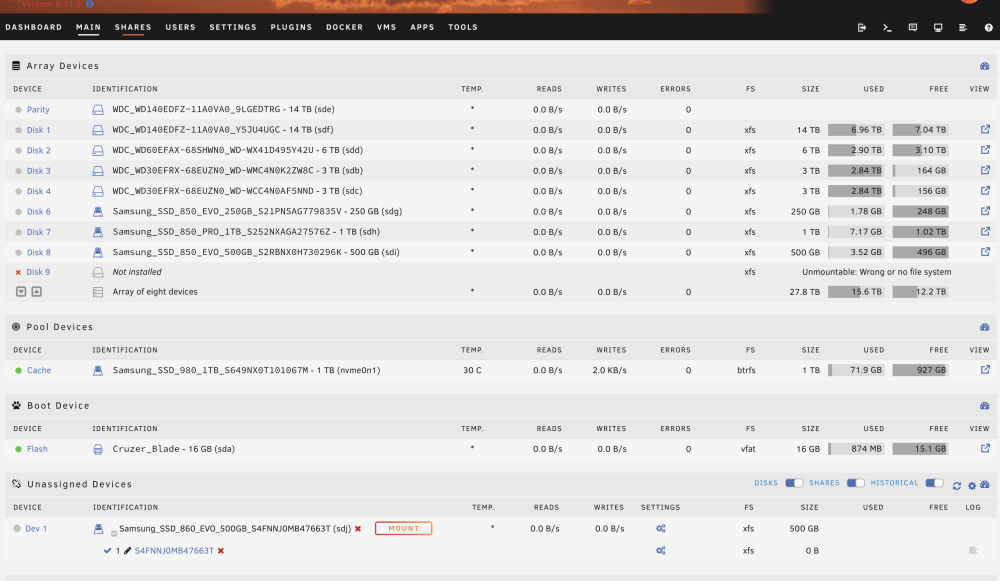Open the Dev 1 device link
The height and width of the screenshot is (581, 1000).
tap(36, 529)
